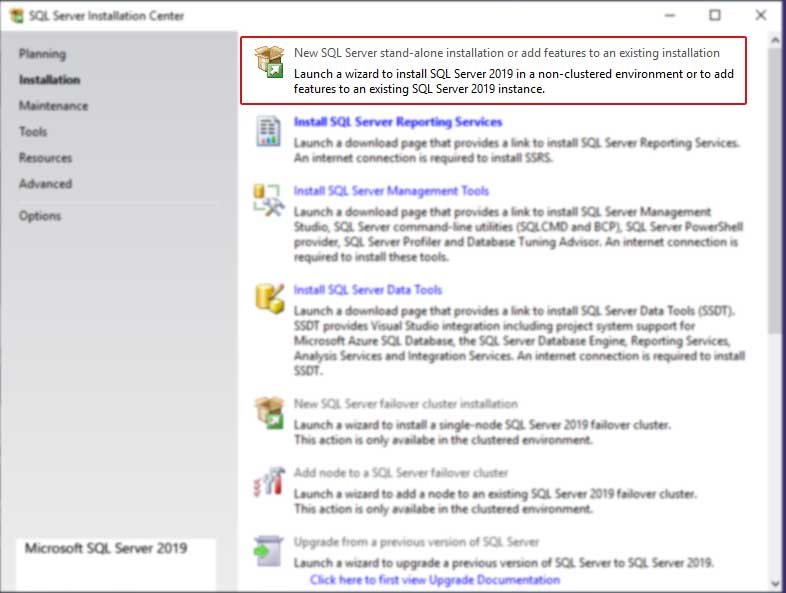Switch to the Tools page
This screenshot has width=786, height=593.
click(33, 132)
